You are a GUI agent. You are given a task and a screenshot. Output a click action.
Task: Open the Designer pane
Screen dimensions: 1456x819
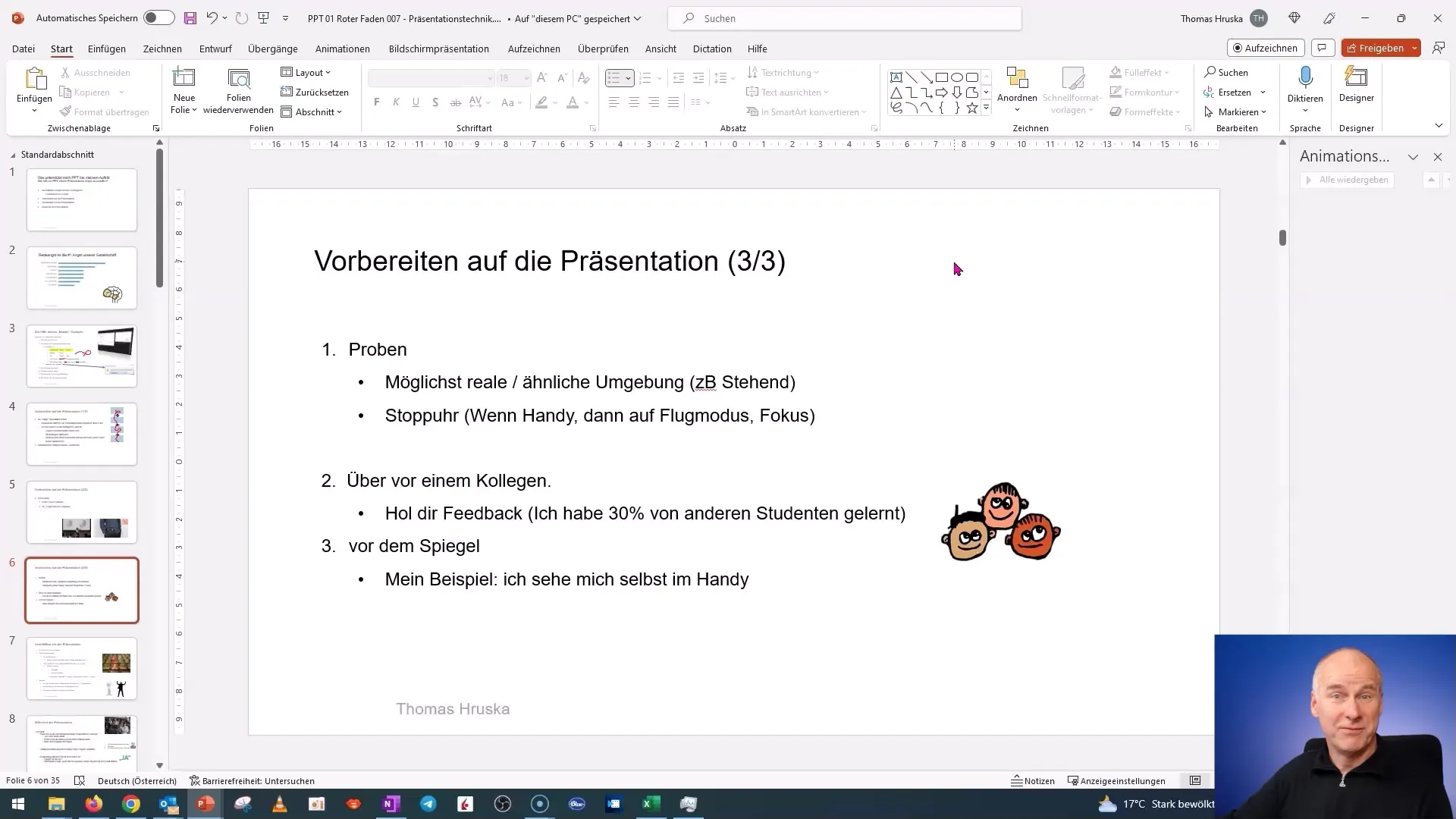click(1356, 84)
